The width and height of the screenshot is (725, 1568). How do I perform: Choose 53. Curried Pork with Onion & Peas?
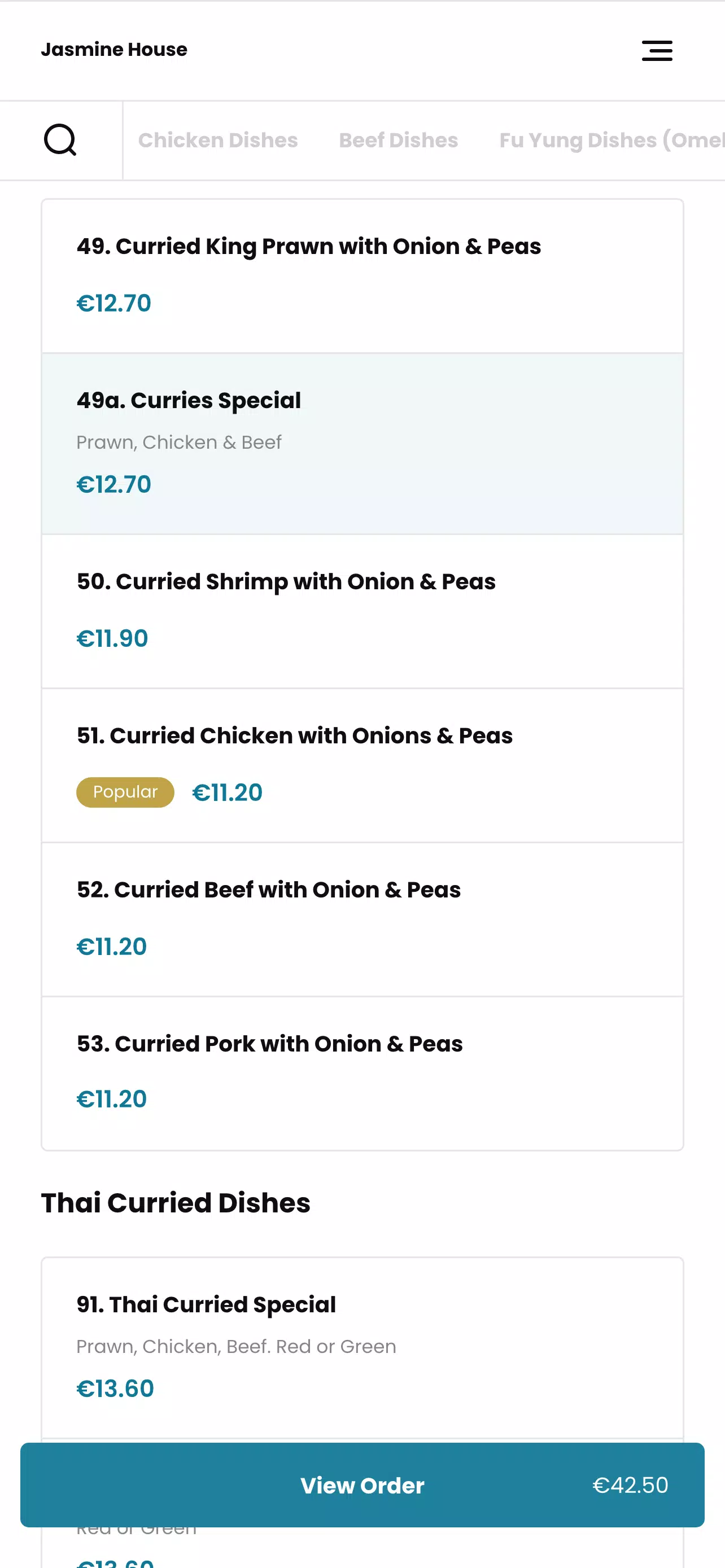point(362,1073)
